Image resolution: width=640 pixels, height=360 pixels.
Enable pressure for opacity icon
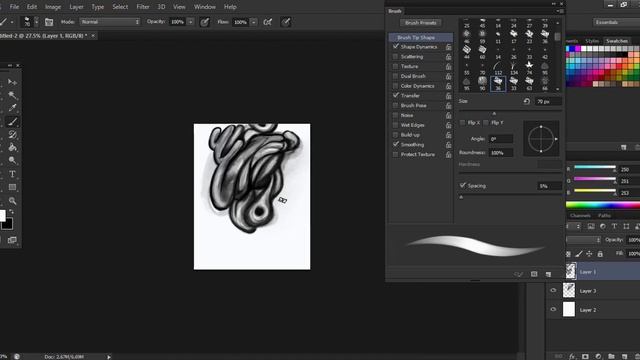[x=204, y=22]
